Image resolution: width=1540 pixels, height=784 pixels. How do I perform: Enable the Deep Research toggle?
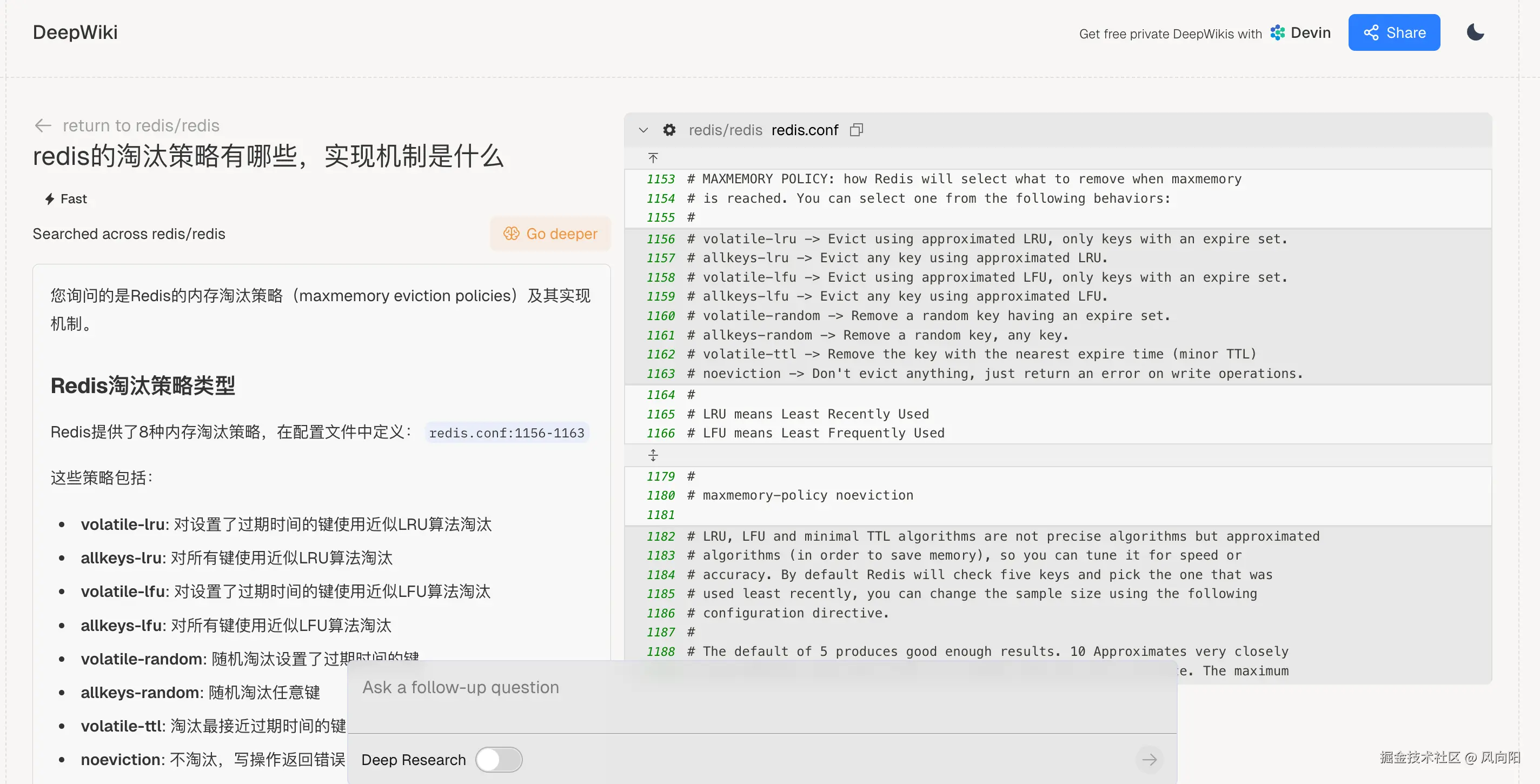pos(499,760)
